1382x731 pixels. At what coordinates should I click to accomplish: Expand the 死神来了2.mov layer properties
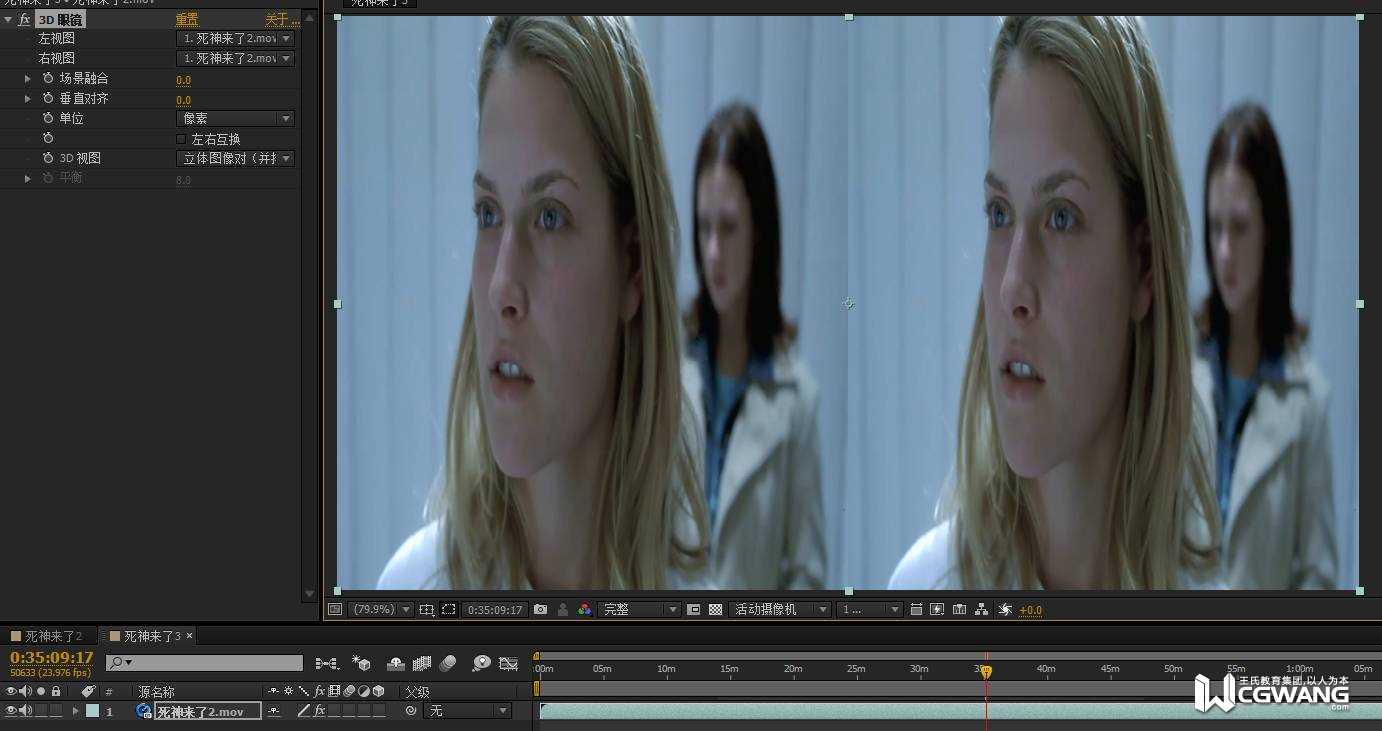pyautogui.click(x=75, y=711)
